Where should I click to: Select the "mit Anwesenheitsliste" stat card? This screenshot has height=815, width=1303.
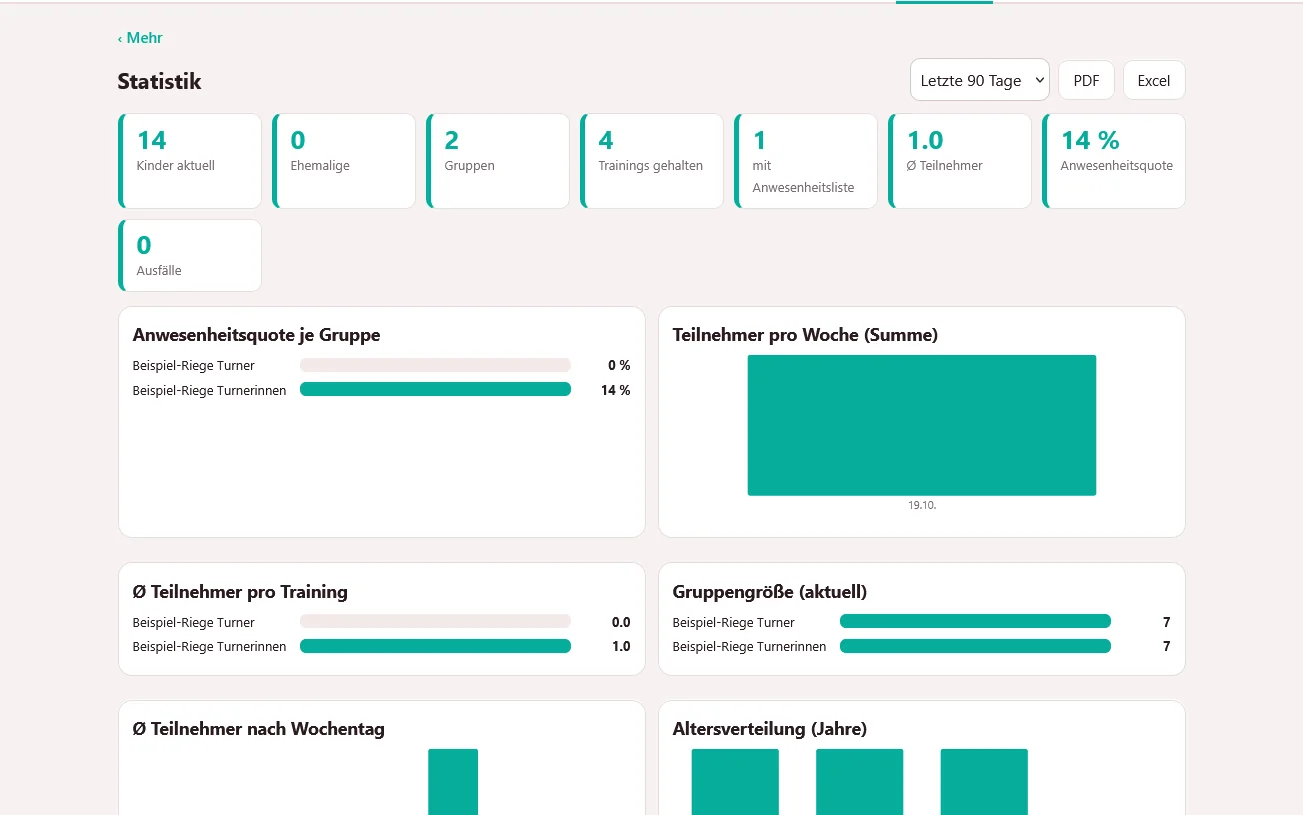[806, 161]
